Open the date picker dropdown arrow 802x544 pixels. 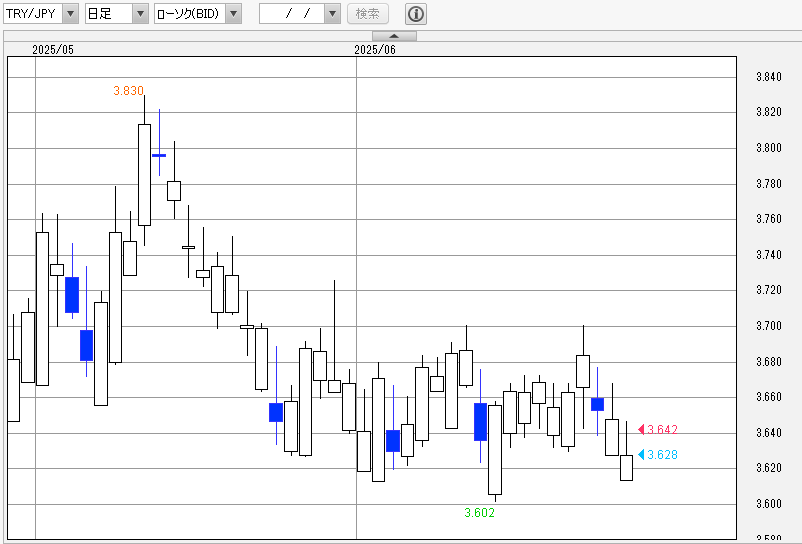333,14
